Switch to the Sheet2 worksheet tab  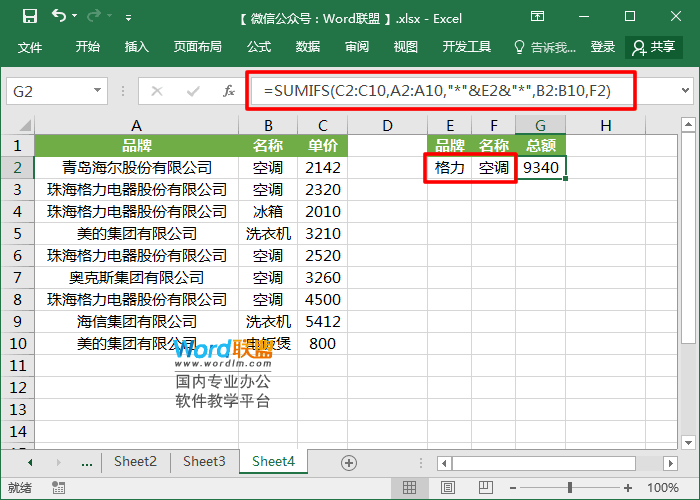point(135,461)
